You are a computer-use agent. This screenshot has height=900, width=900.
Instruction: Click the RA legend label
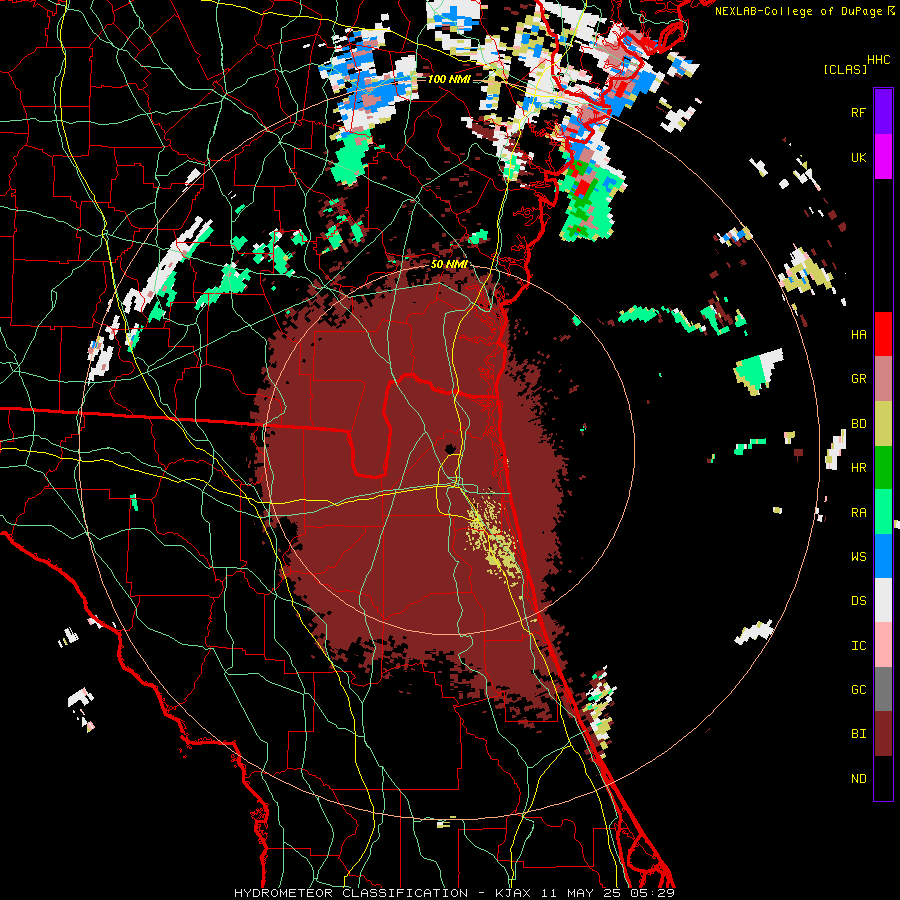coord(858,513)
